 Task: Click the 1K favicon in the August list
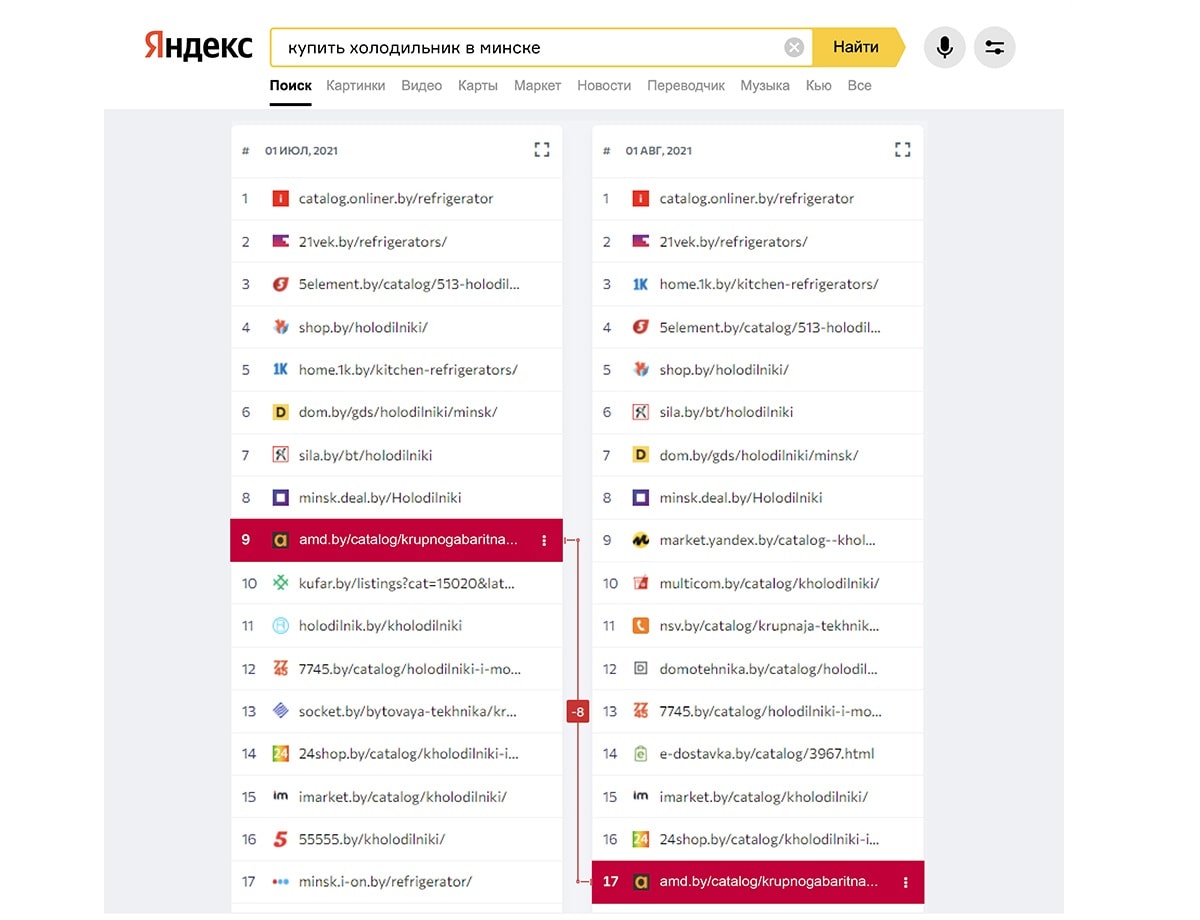pos(641,284)
